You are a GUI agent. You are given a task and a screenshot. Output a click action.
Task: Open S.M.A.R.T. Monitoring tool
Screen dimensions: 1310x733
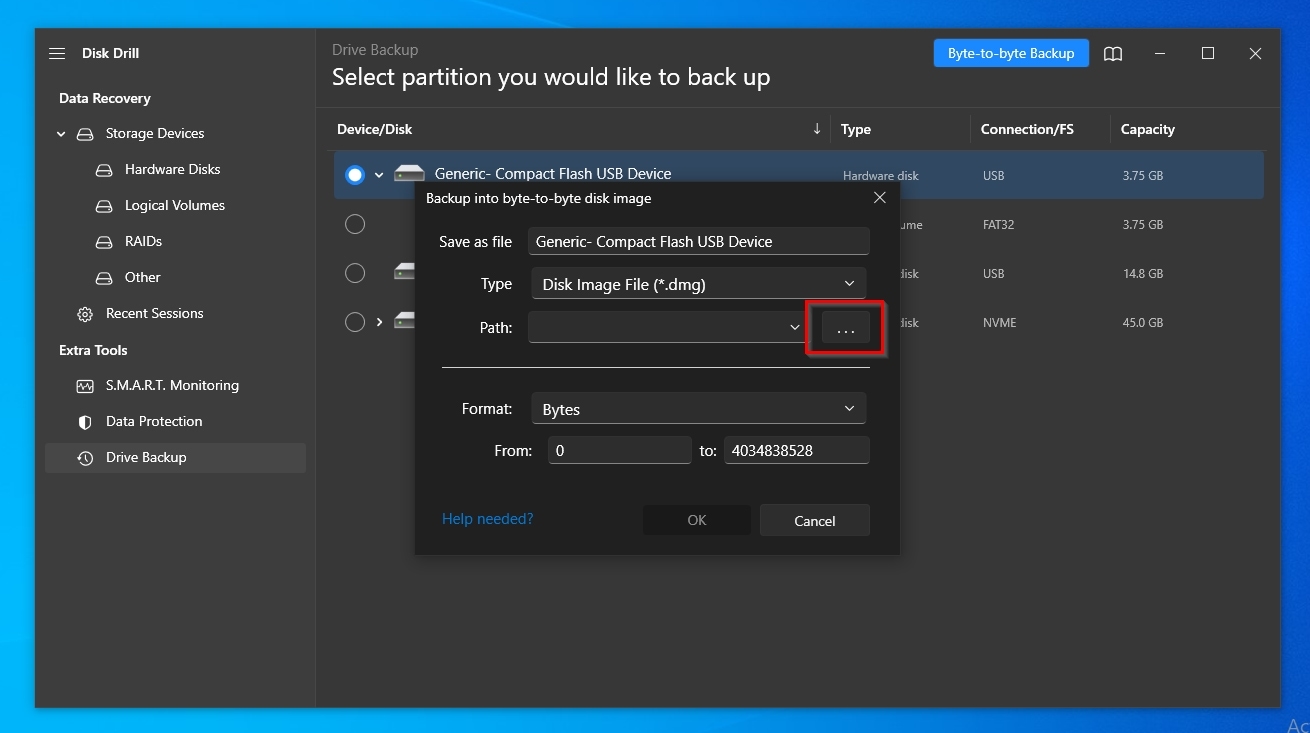pyautogui.click(x=172, y=386)
